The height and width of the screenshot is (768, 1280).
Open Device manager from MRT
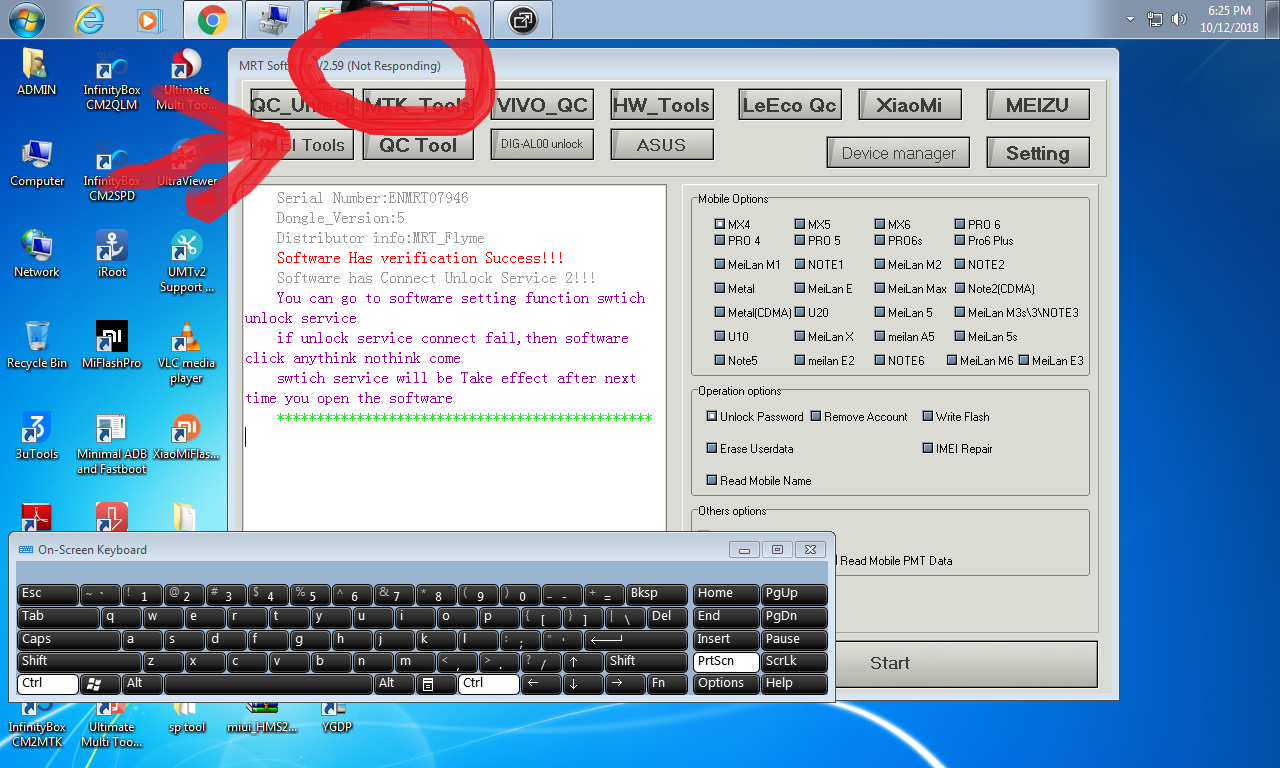pyautogui.click(x=898, y=153)
